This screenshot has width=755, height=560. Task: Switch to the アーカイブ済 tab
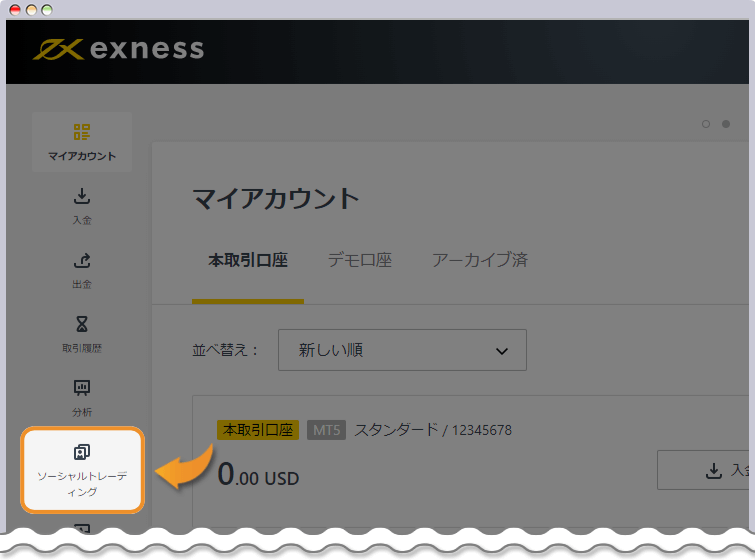480,260
